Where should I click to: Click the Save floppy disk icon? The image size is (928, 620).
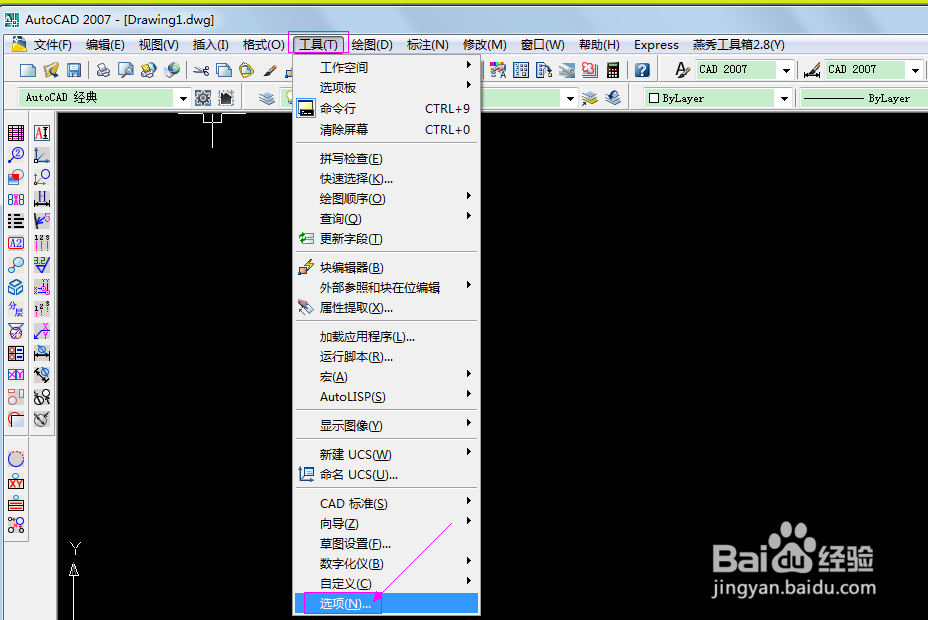pyautogui.click(x=74, y=70)
